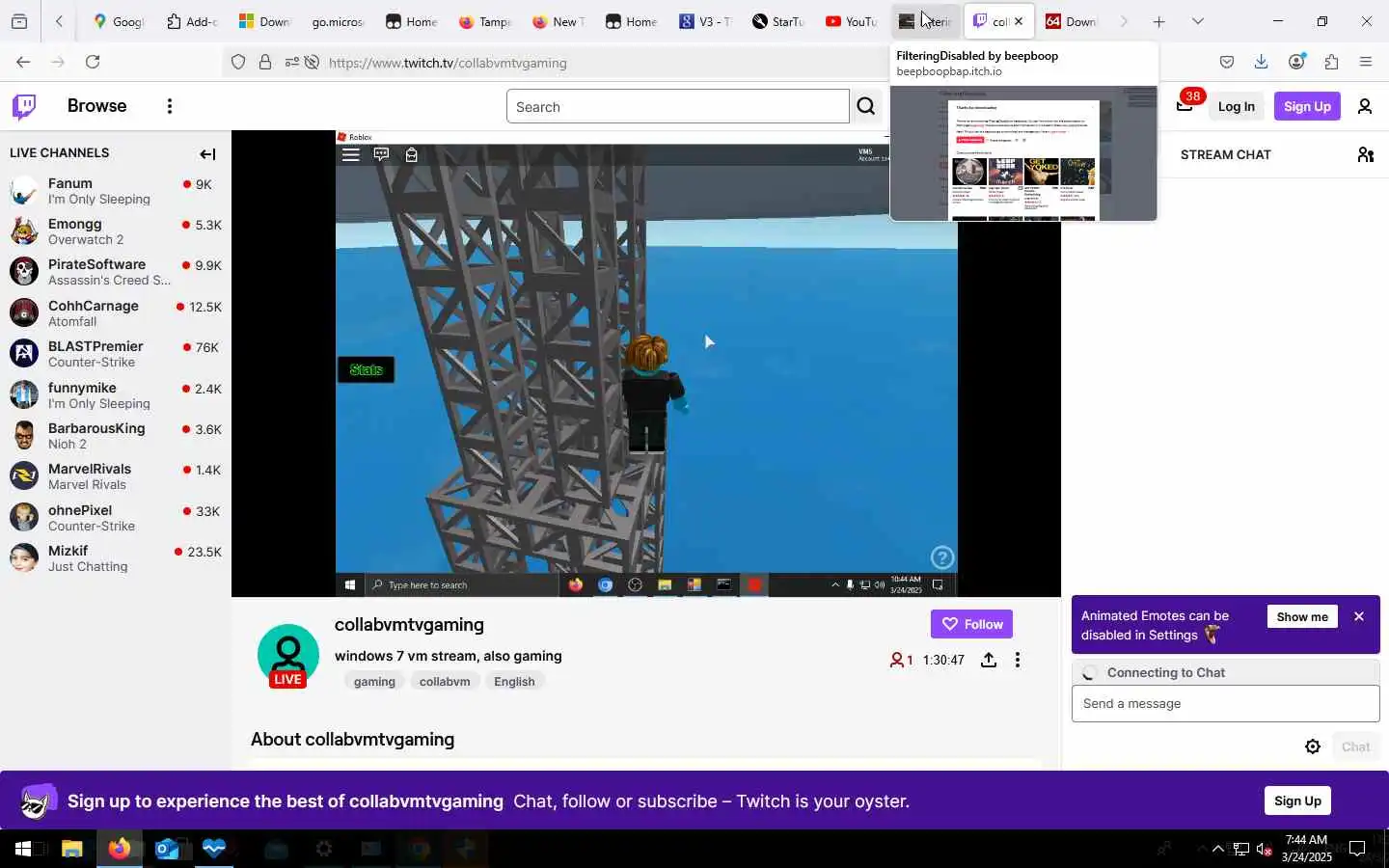Open Mizkif channel in sidebar
The width and height of the screenshot is (1389, 868).
116,558
